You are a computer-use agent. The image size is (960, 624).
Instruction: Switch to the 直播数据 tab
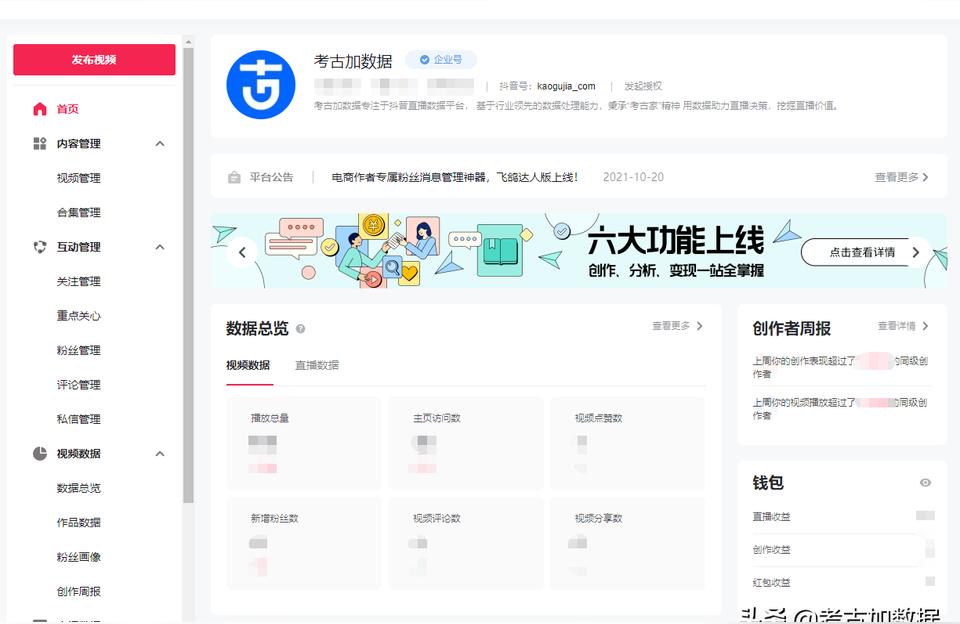coord(316,365)
